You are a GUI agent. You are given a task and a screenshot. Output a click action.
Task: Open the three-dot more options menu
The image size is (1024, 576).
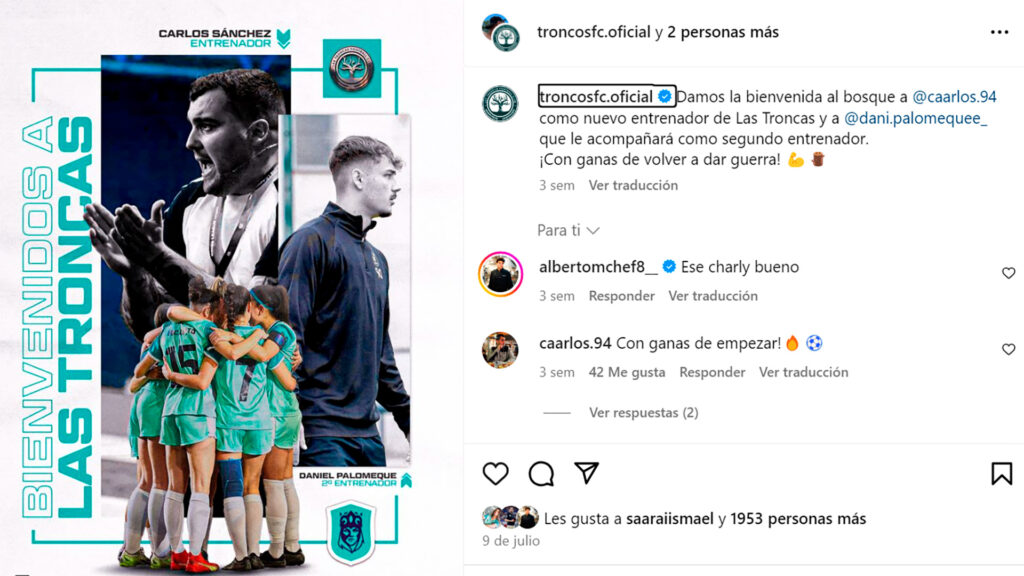click(999, 32)
